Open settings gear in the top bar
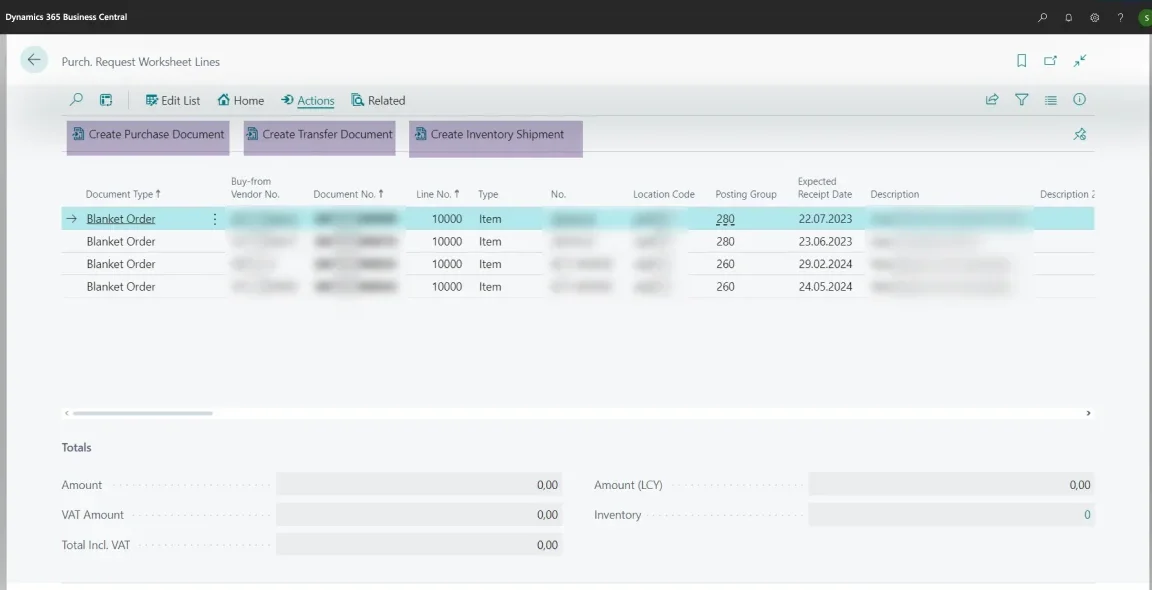Viewport: 1152px width, 590px height. 1094,17
